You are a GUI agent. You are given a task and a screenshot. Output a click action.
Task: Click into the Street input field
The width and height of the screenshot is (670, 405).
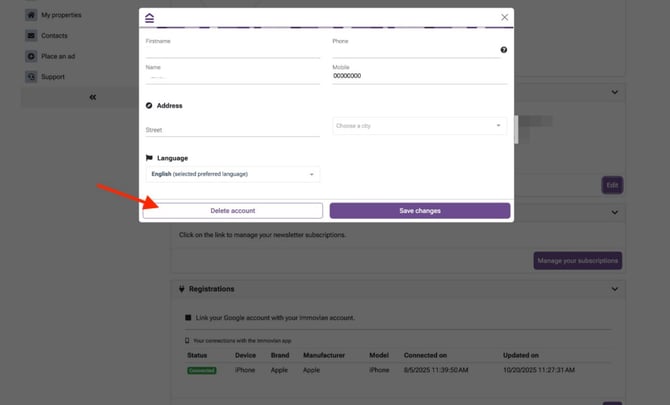pos(232,130)
